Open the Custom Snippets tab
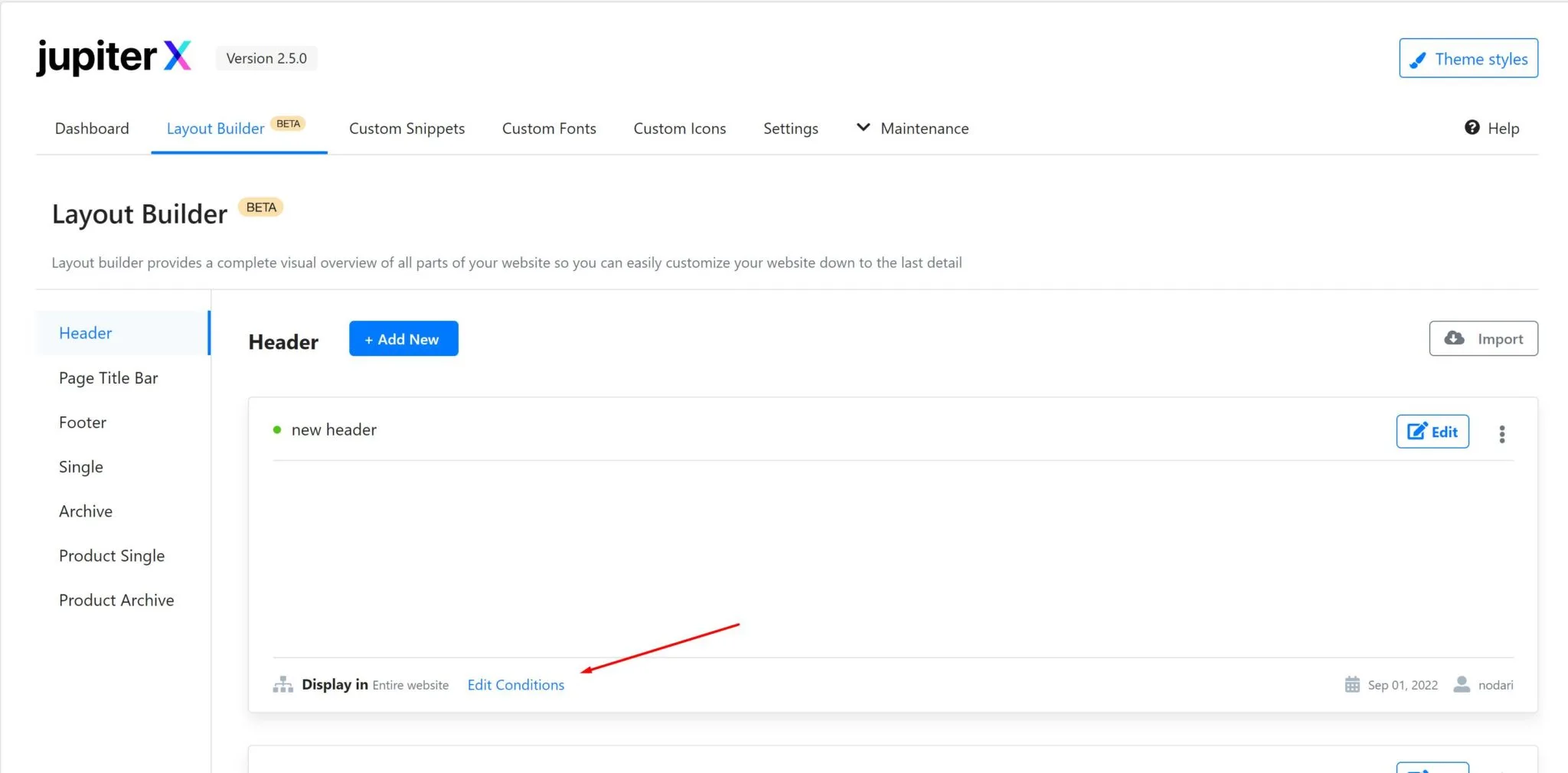1568x773 pixels. tap(407, 129)
